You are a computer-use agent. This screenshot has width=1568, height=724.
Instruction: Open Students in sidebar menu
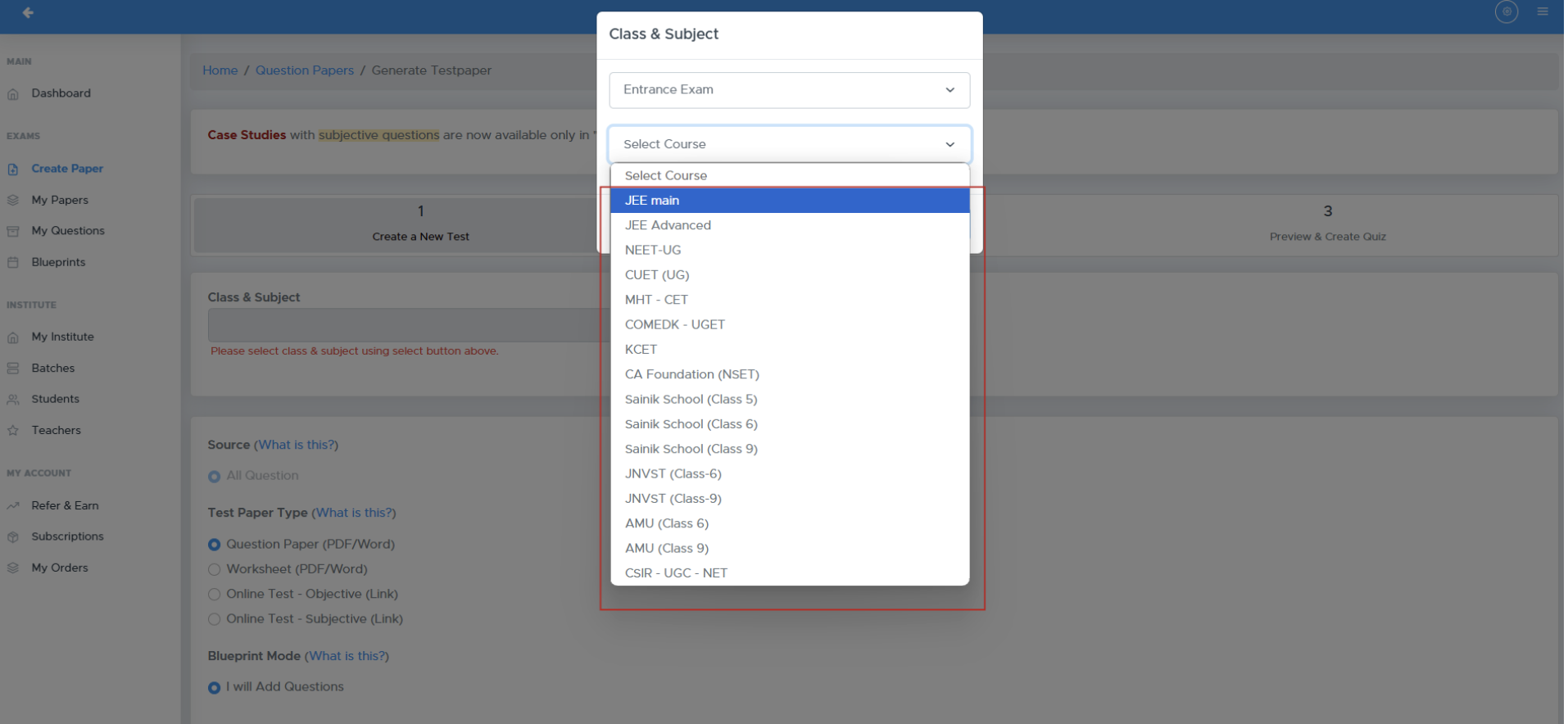[56, 399]
